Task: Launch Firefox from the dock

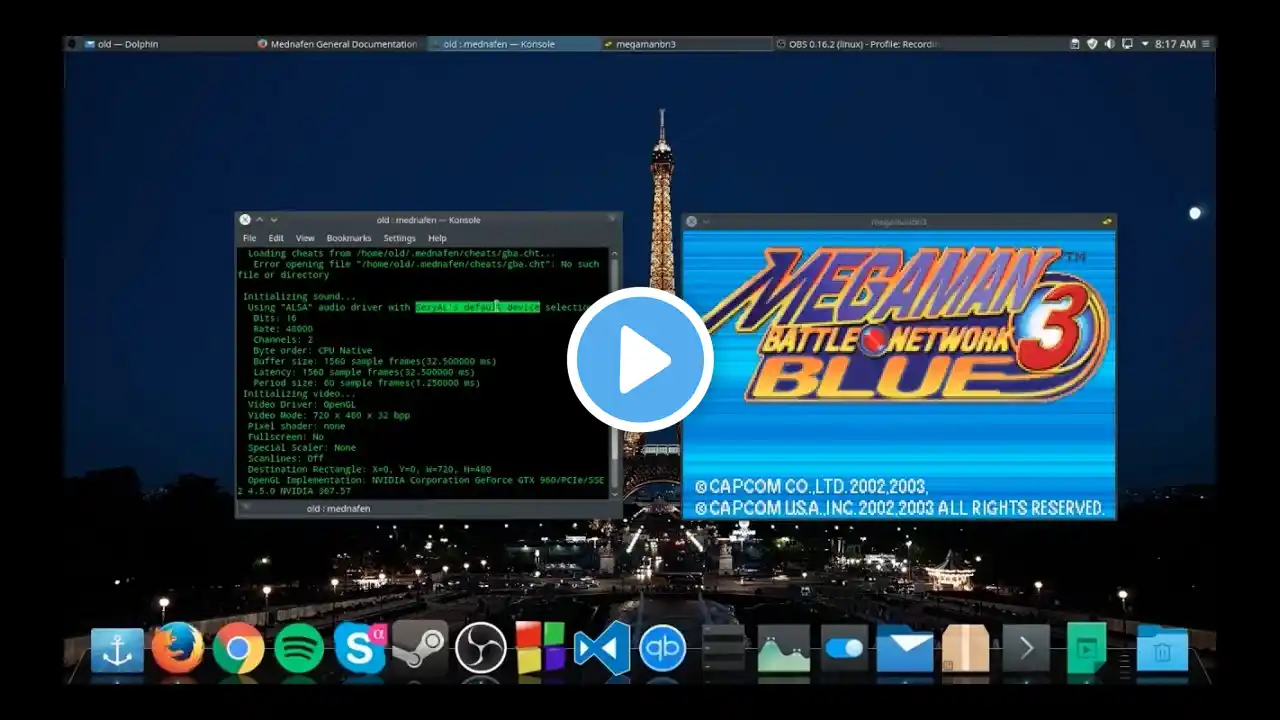Action: (178, 649)
